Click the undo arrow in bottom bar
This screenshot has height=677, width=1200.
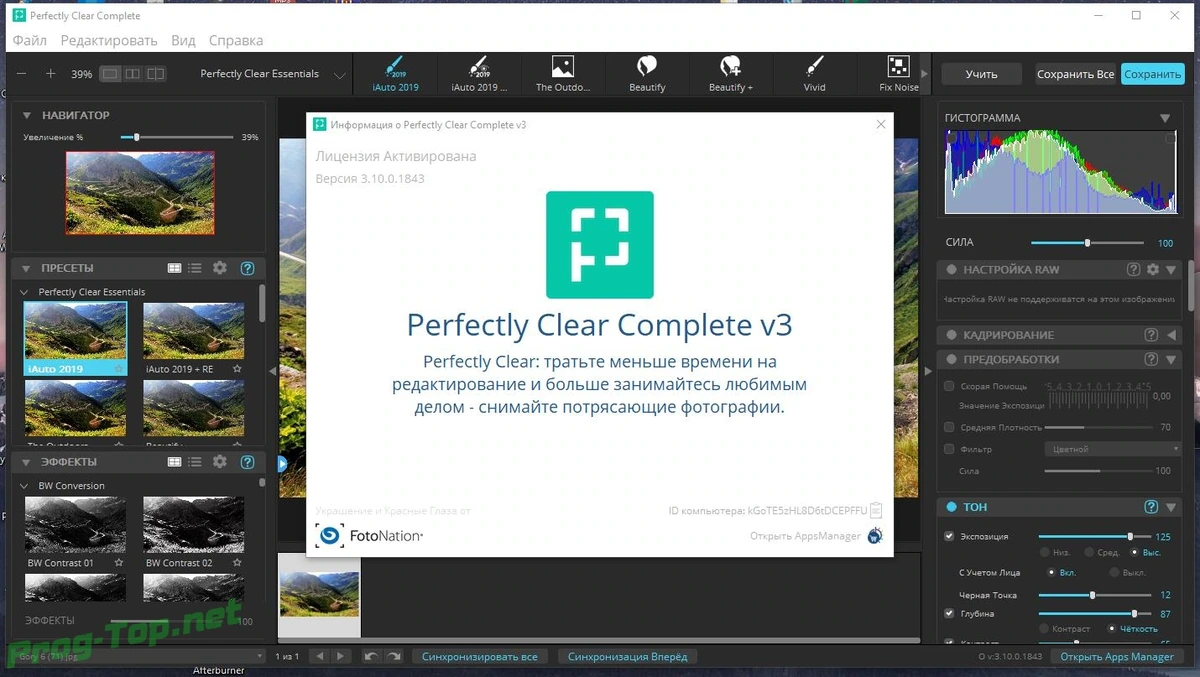(x=371, y=657)
